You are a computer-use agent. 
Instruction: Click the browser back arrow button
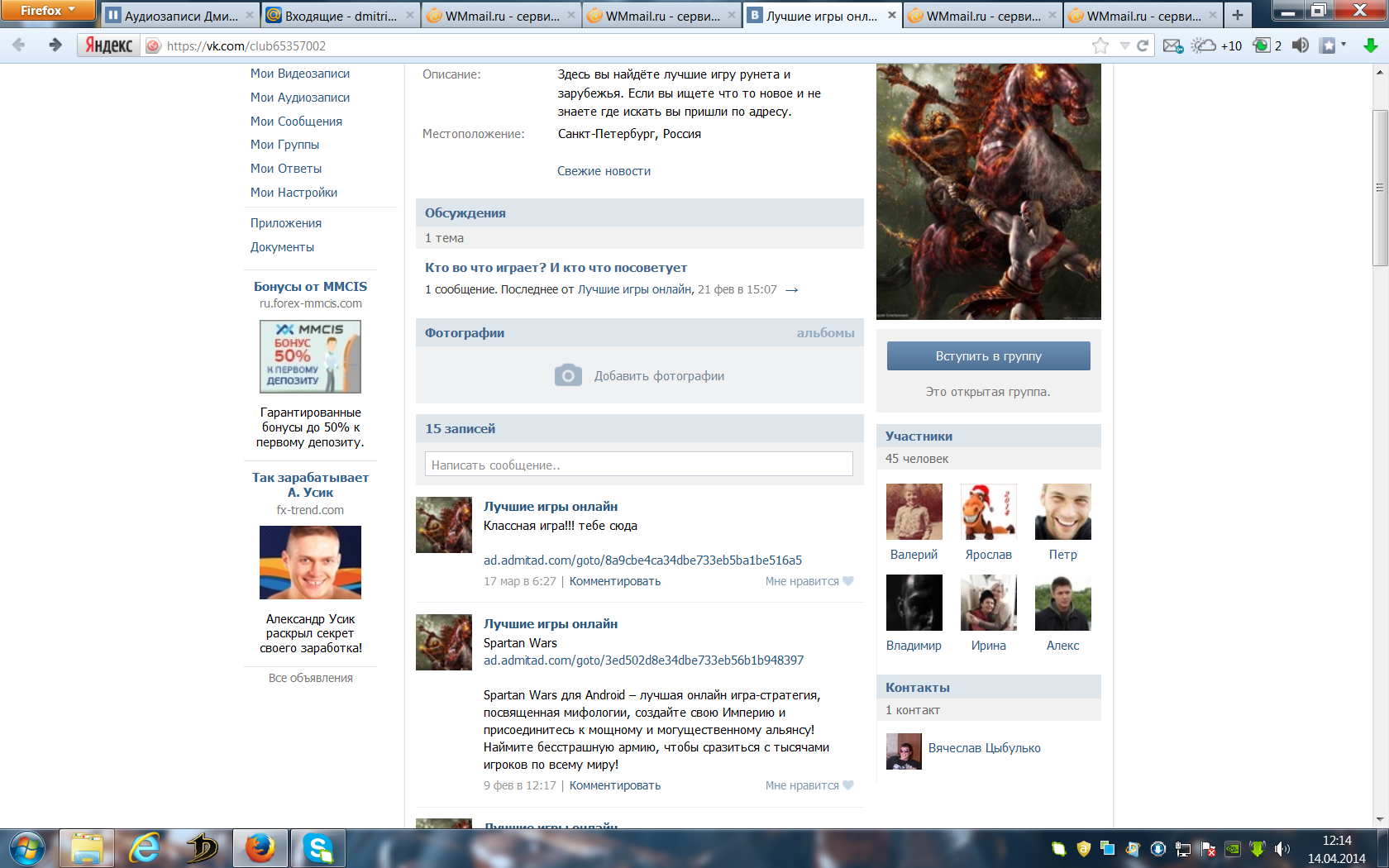point(19,45)
